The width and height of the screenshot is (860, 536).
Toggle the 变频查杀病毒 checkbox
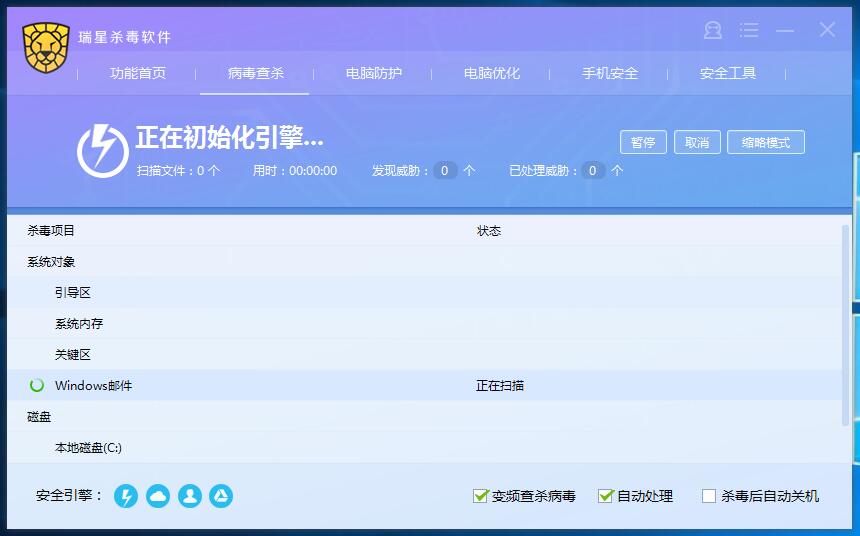(x=480, y=496)
